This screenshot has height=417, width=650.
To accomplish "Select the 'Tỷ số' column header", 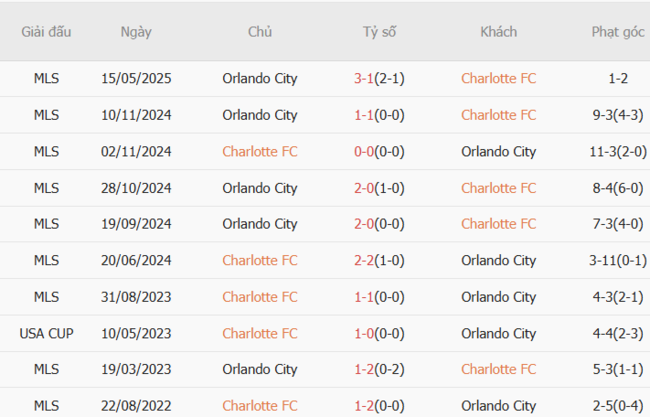I will (379, 32).
